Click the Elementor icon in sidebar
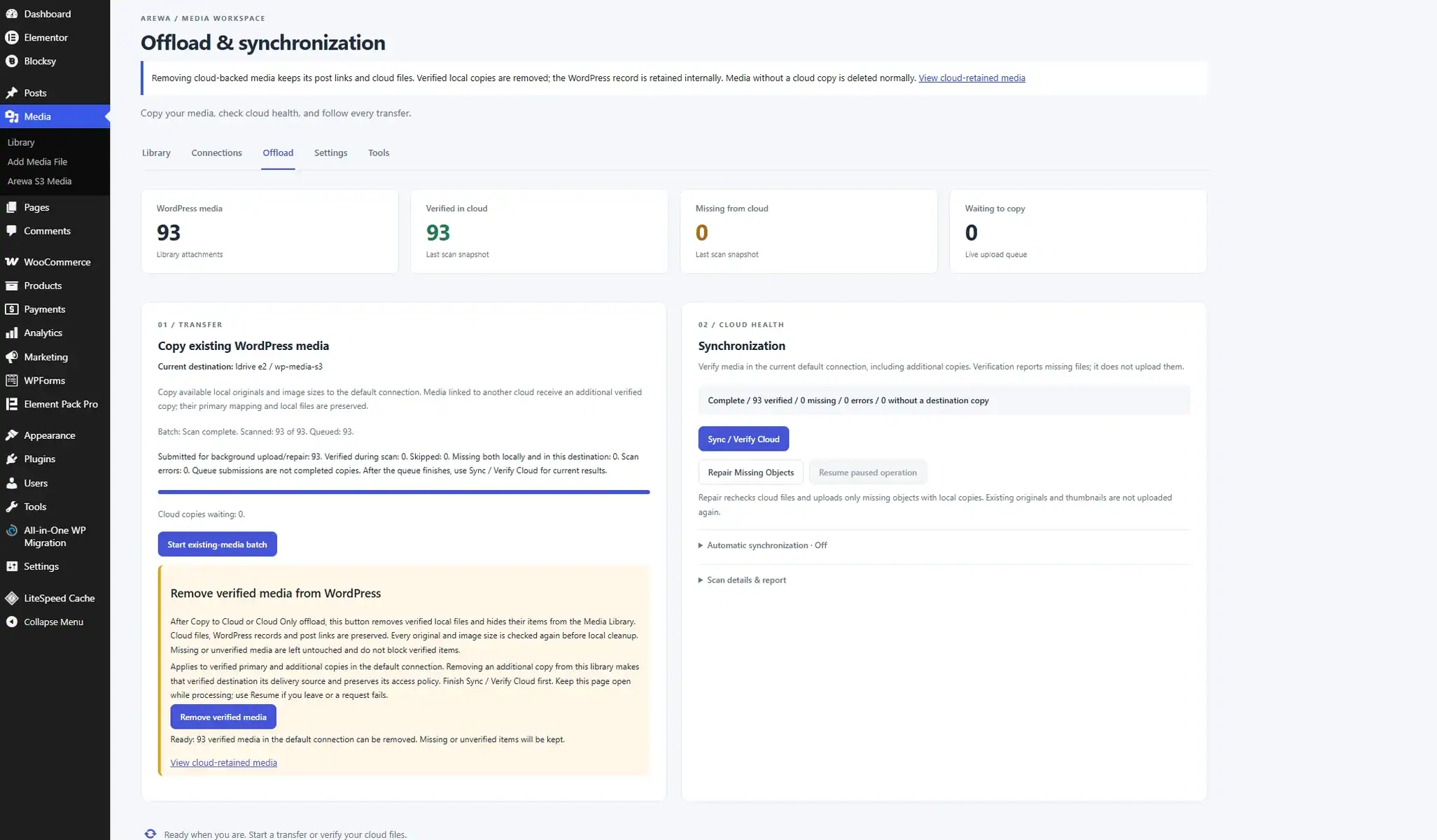1437x840 pixels. (12, 38)
